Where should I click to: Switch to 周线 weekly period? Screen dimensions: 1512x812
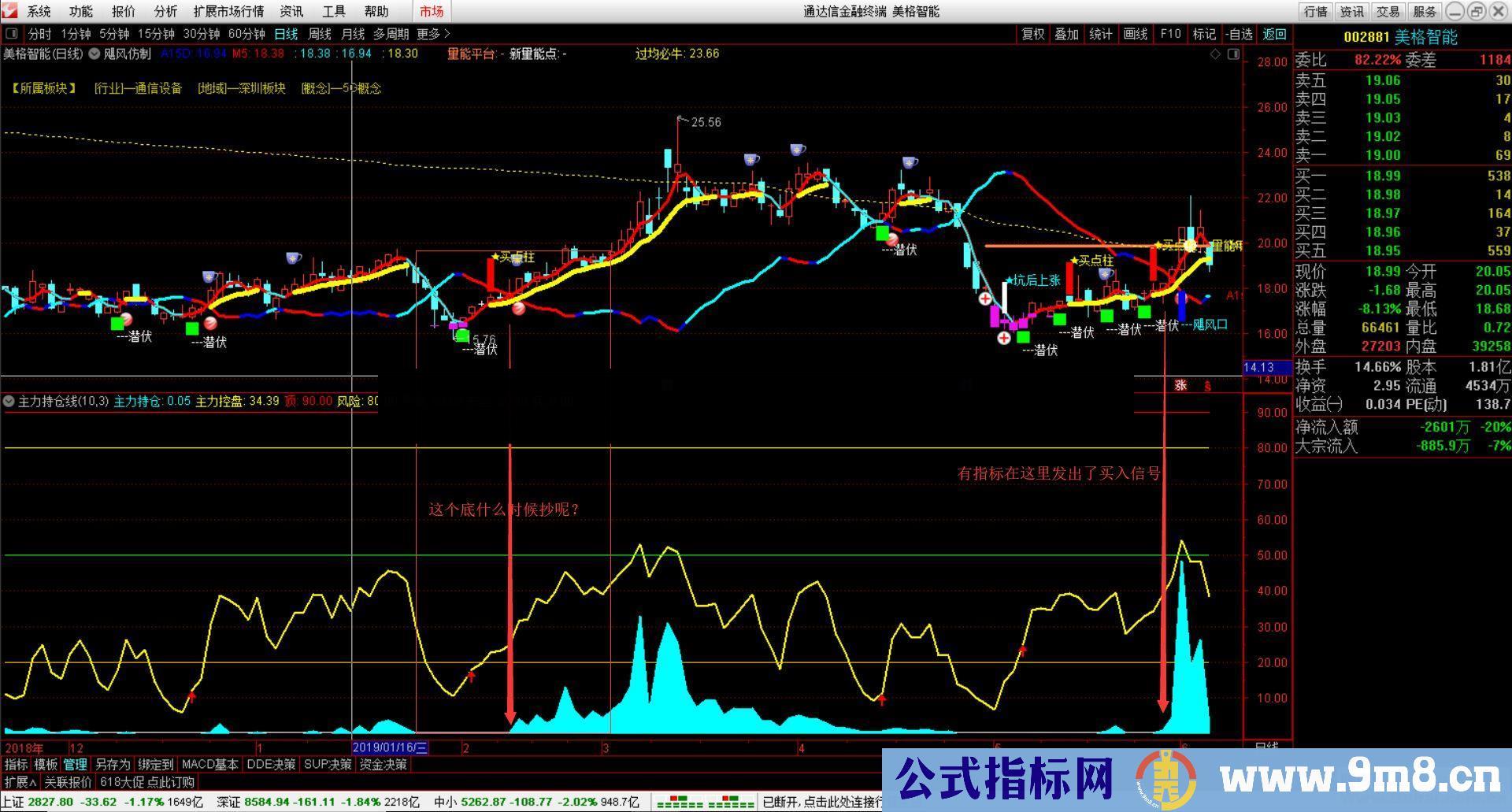(320, 34)
